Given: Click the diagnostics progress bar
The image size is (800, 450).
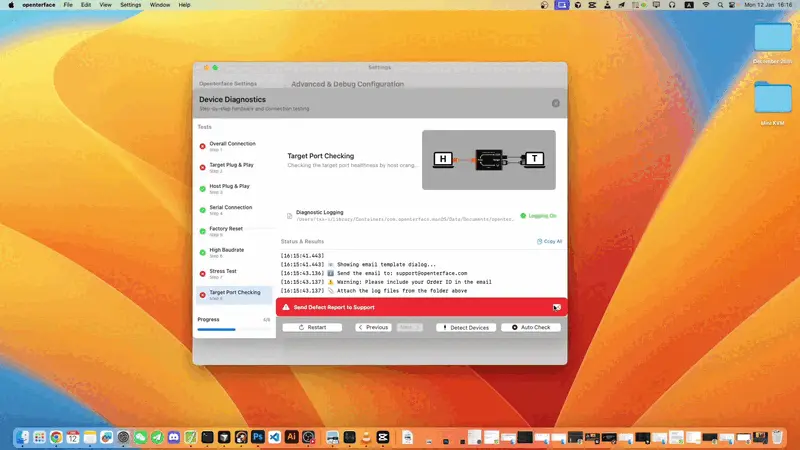Looking at the screenshot, I should [x=233, y=329].
